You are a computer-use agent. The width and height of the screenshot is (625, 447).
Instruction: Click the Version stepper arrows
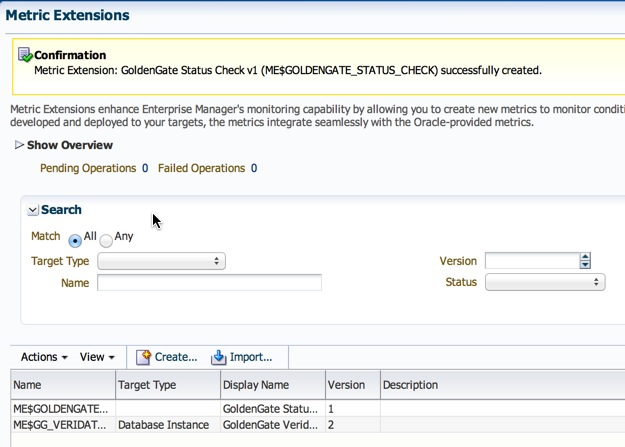[585, 261]
